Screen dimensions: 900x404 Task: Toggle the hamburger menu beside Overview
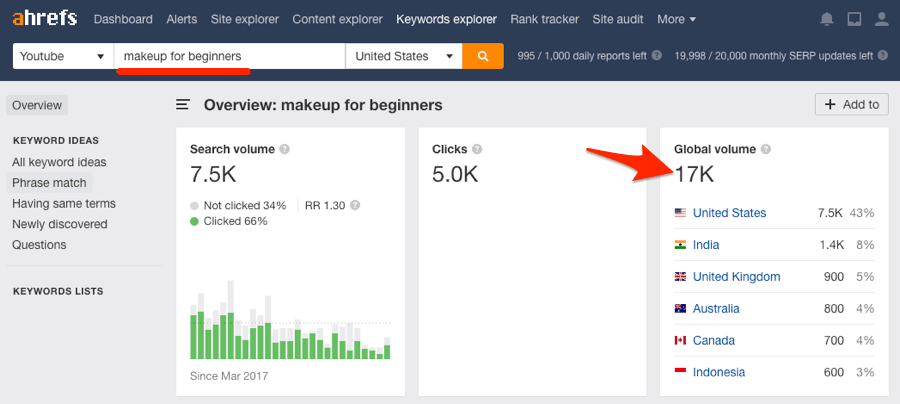point(183,105)
